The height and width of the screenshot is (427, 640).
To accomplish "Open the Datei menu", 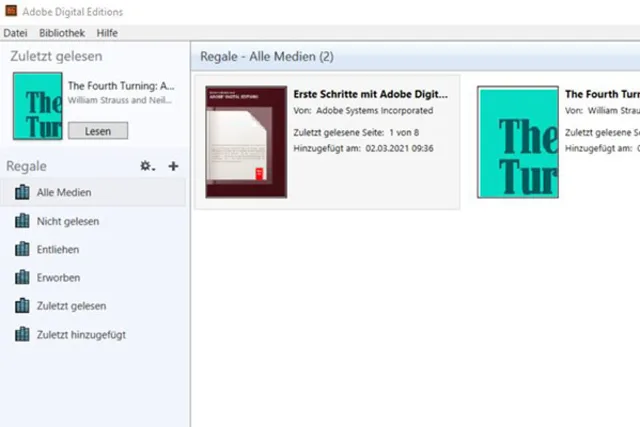I will tap(15, 33).
